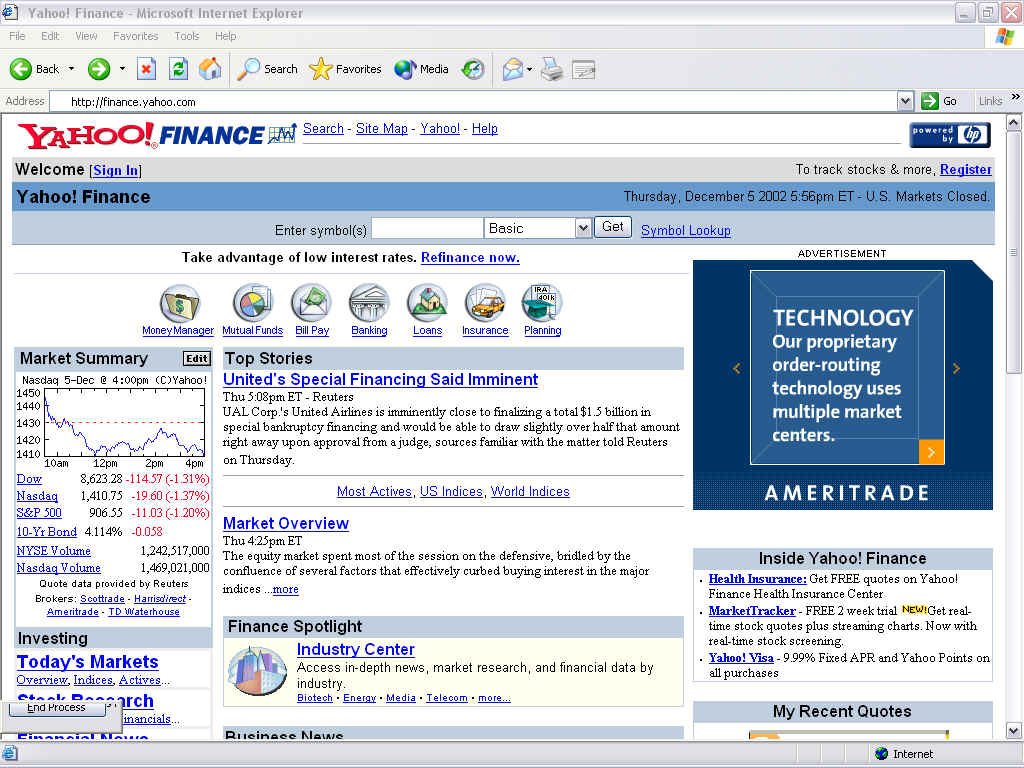The image size is (1024, 768).
Task: Open the Favorites menu
Action: 135,36
